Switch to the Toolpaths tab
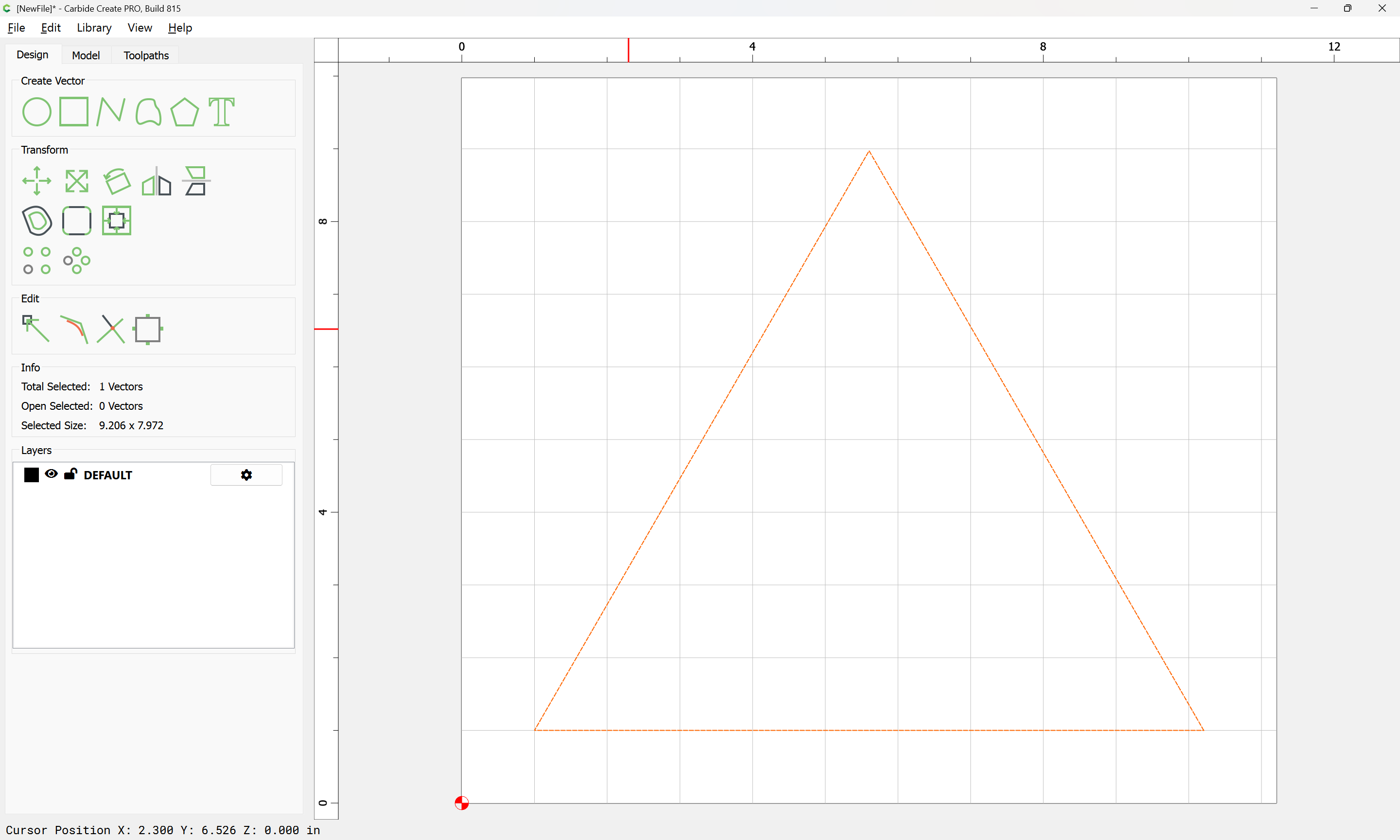 click(x=146, y=55)
